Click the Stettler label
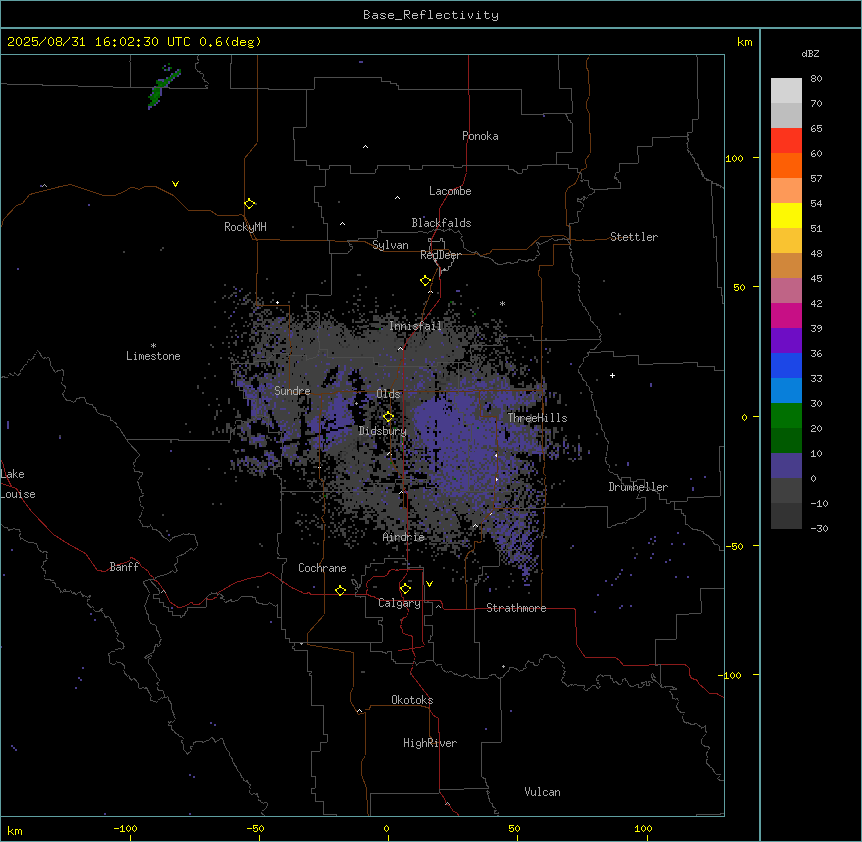 click(x=634, y=237)
